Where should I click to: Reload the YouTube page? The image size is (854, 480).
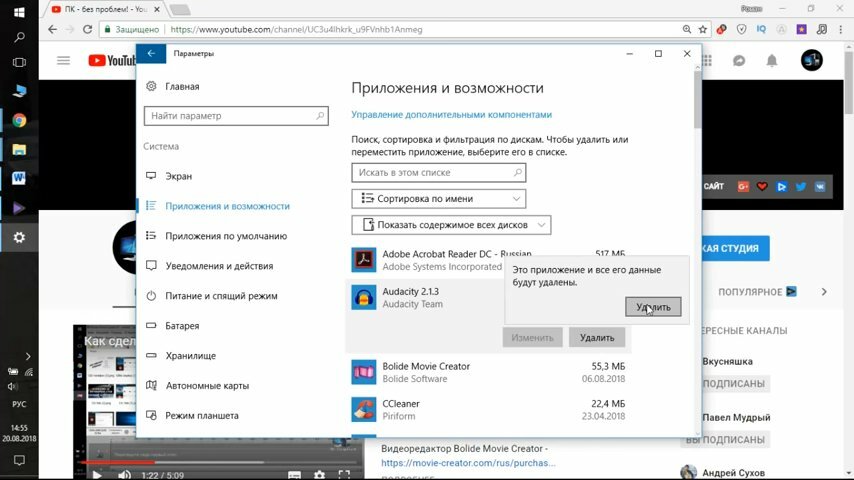pos(87,29)
